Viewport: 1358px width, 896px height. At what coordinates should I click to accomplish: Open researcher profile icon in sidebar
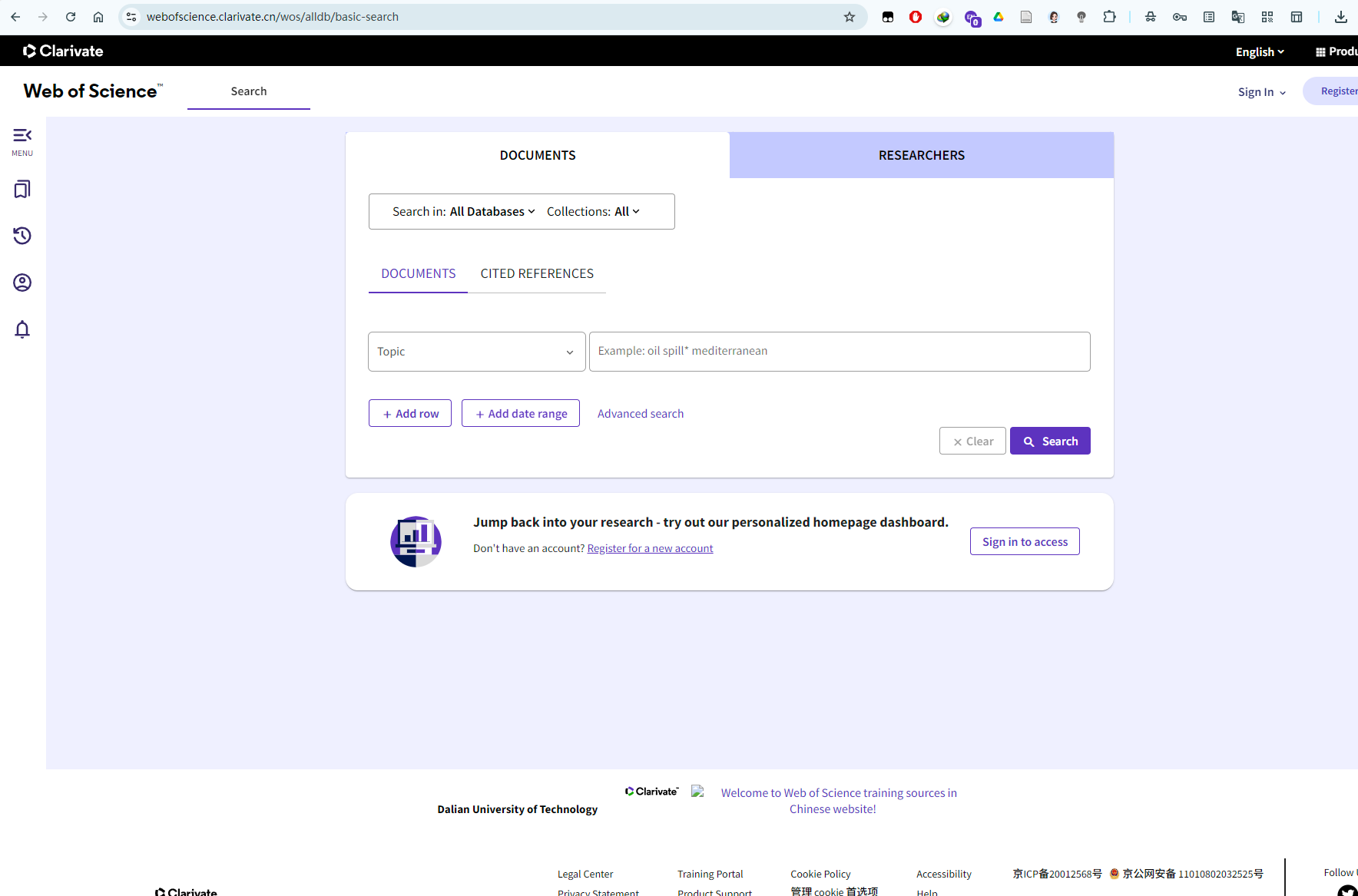(22, 283)
